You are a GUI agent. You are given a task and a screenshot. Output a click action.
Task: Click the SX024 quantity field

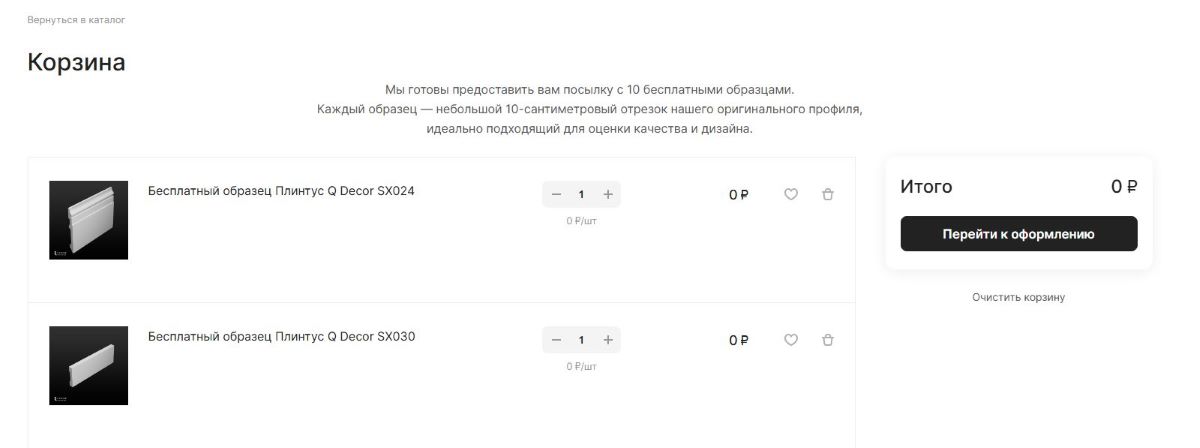[581, 194]
